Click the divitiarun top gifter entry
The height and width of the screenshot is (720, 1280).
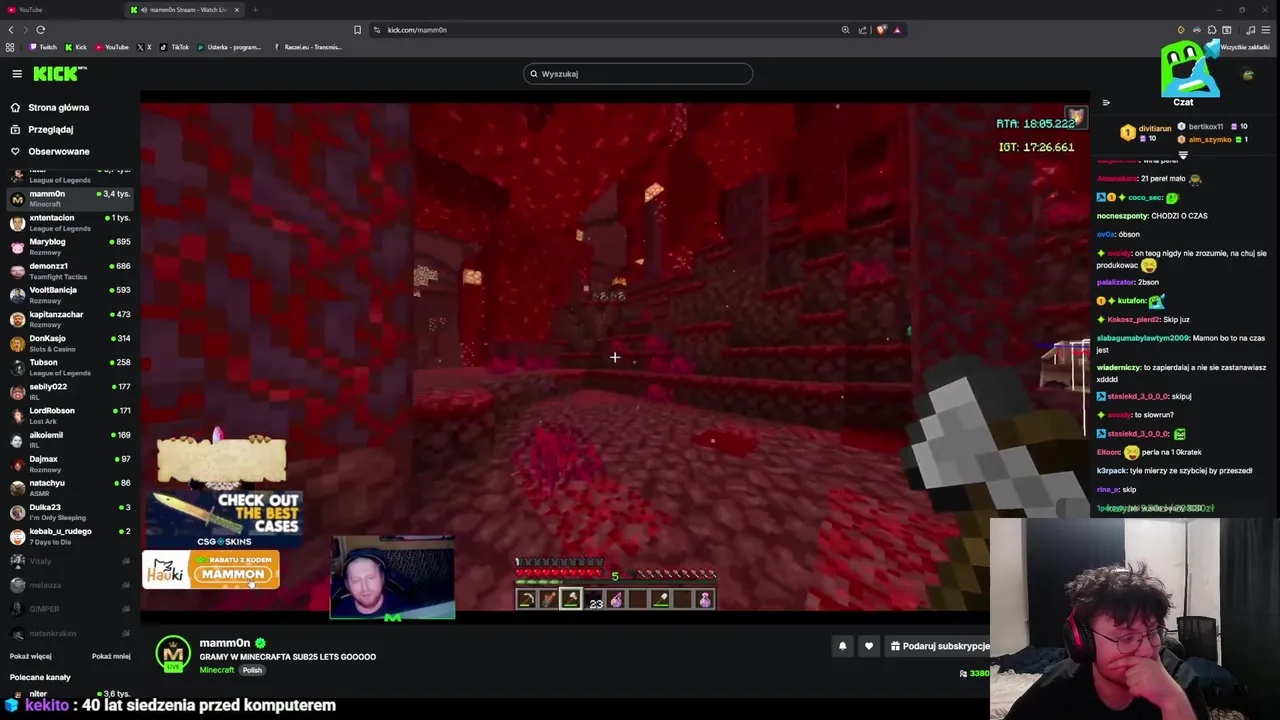coord(1145,133)
